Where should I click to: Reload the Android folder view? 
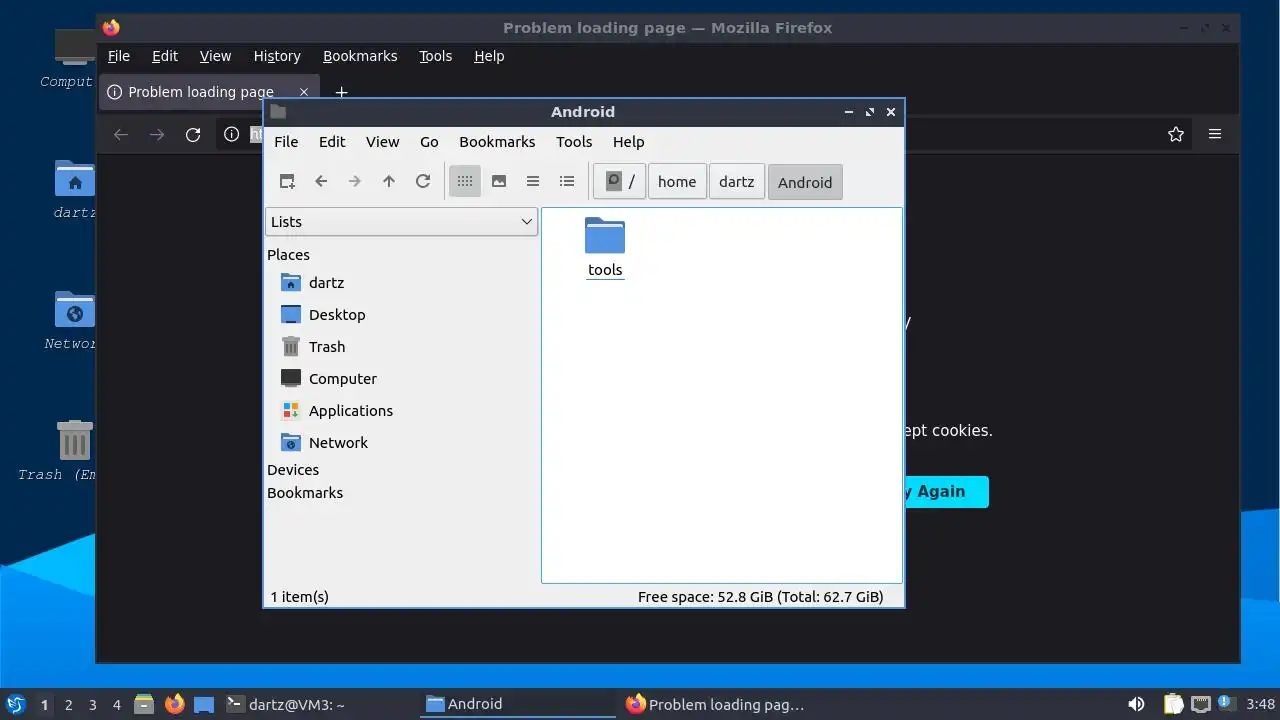click(x=423, y=181)
